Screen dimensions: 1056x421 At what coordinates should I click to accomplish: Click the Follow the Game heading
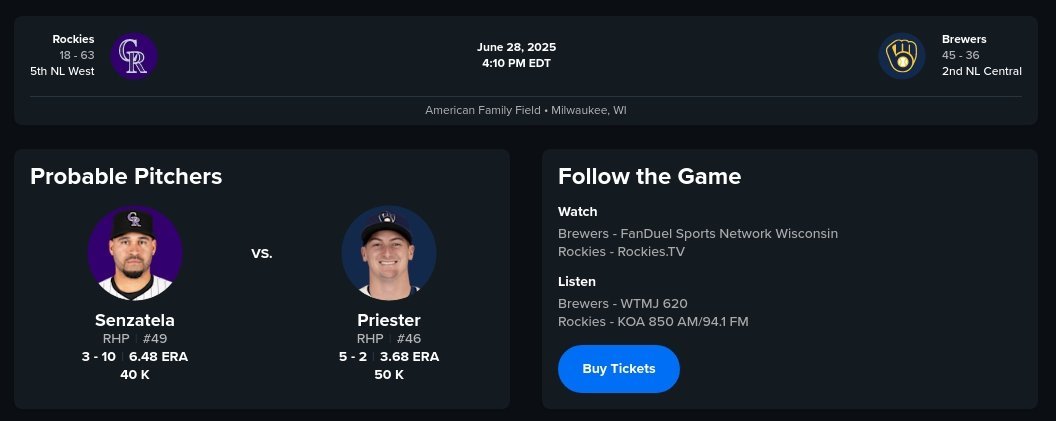coord(649,177)
